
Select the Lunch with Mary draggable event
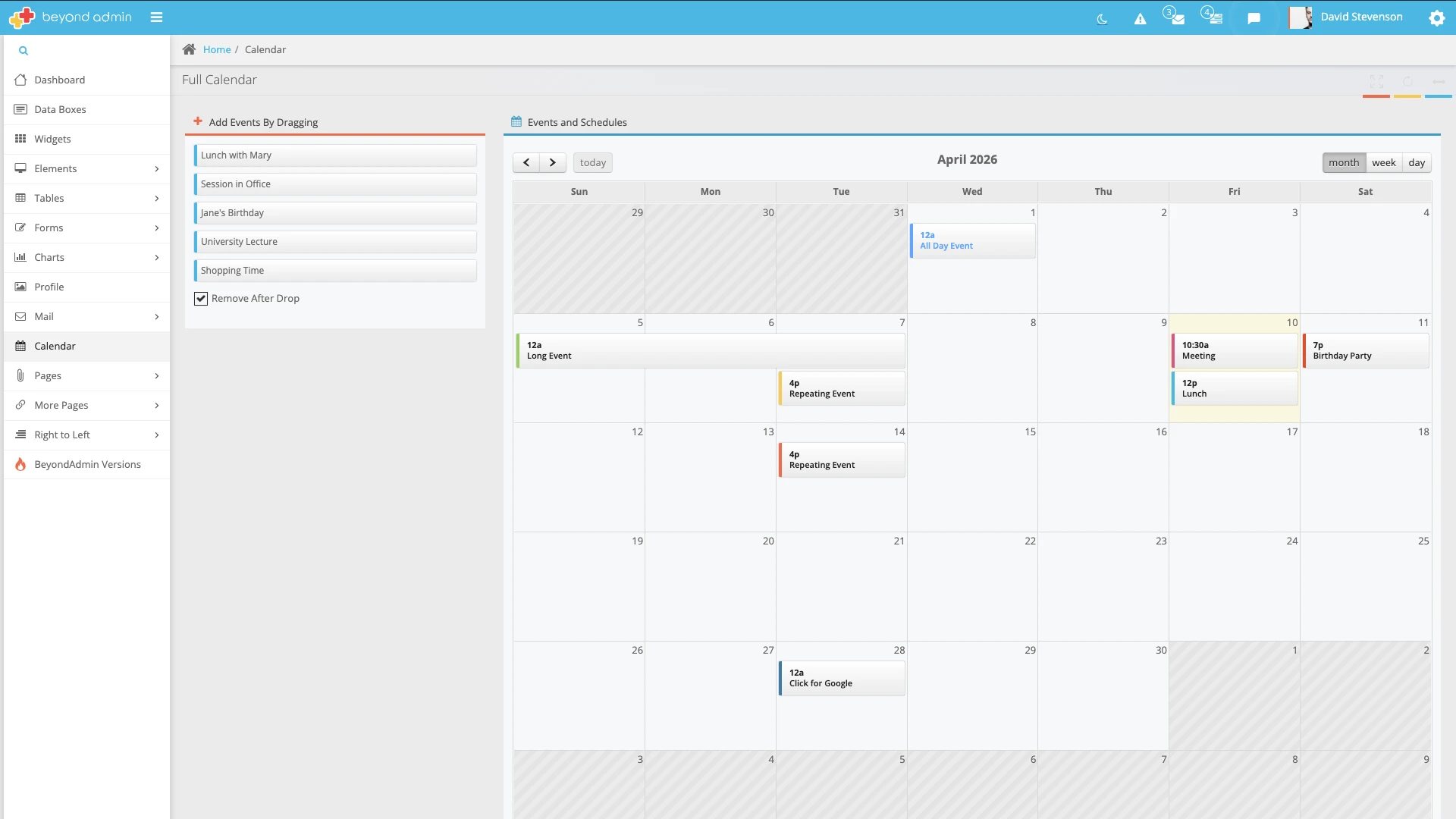click(335, 155)
